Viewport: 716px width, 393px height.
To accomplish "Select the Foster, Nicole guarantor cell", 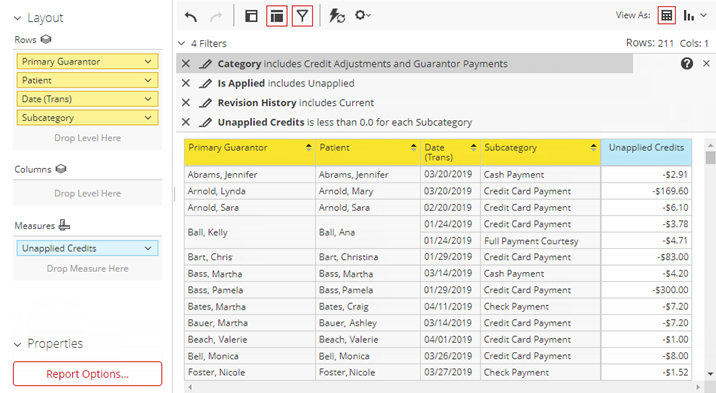I will pyautogui.click(x=250, y=372).
